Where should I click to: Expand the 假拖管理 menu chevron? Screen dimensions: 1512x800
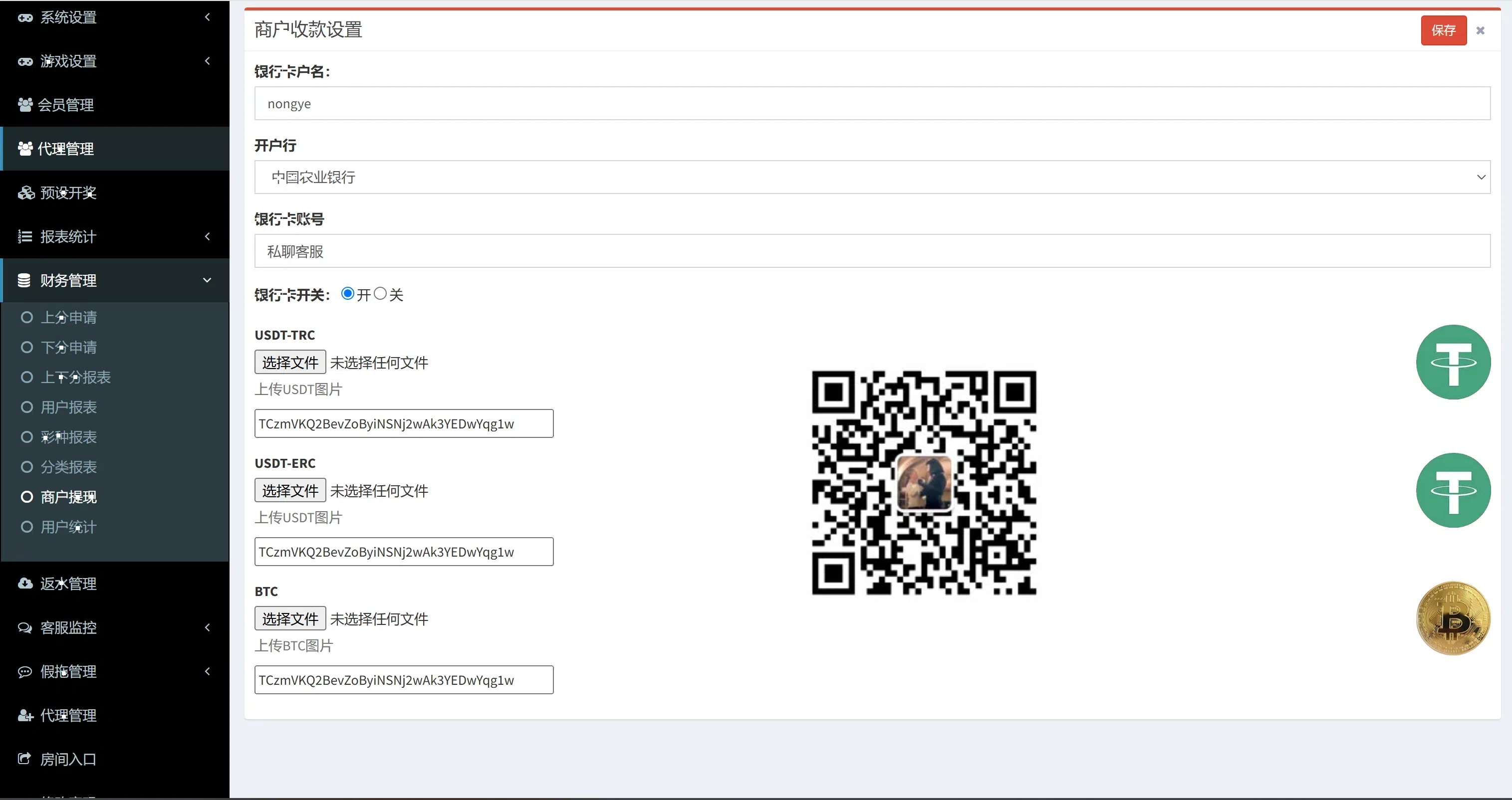click(x=207, y=671)
